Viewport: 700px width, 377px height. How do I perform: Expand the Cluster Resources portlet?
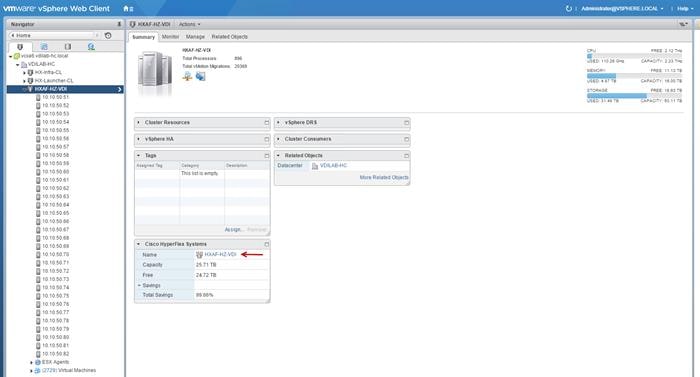[139, 122]
